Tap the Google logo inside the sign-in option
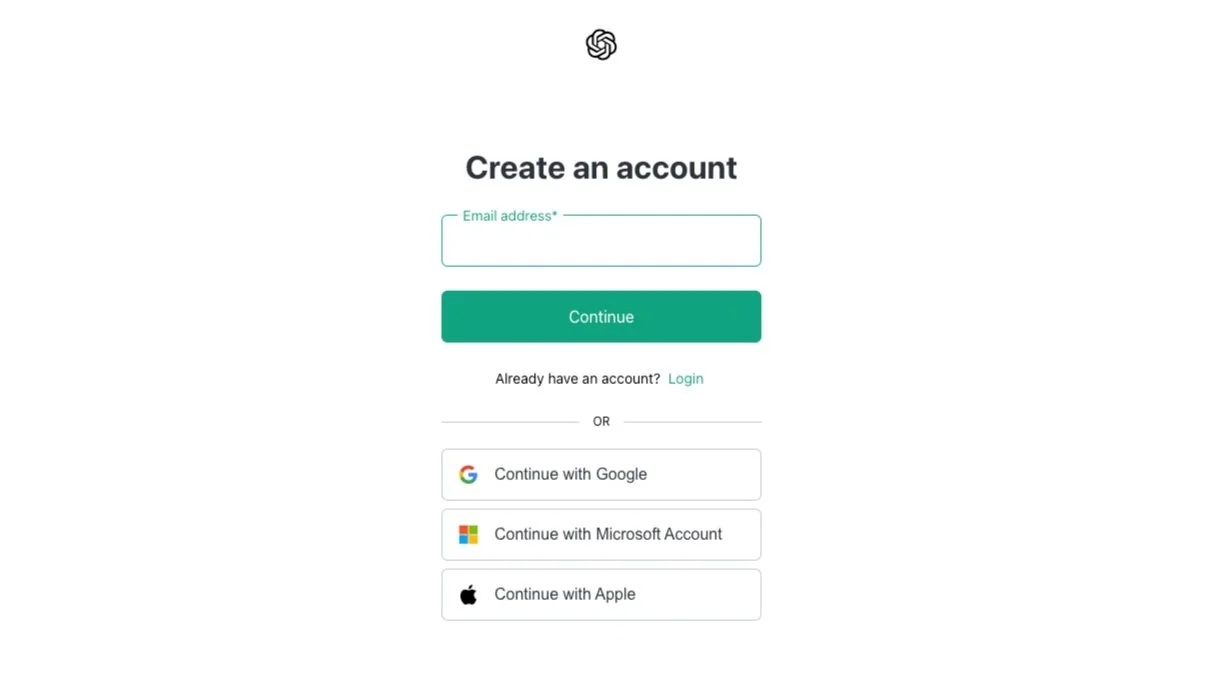This screenshot has width=1216, height=684. (468, 474)
